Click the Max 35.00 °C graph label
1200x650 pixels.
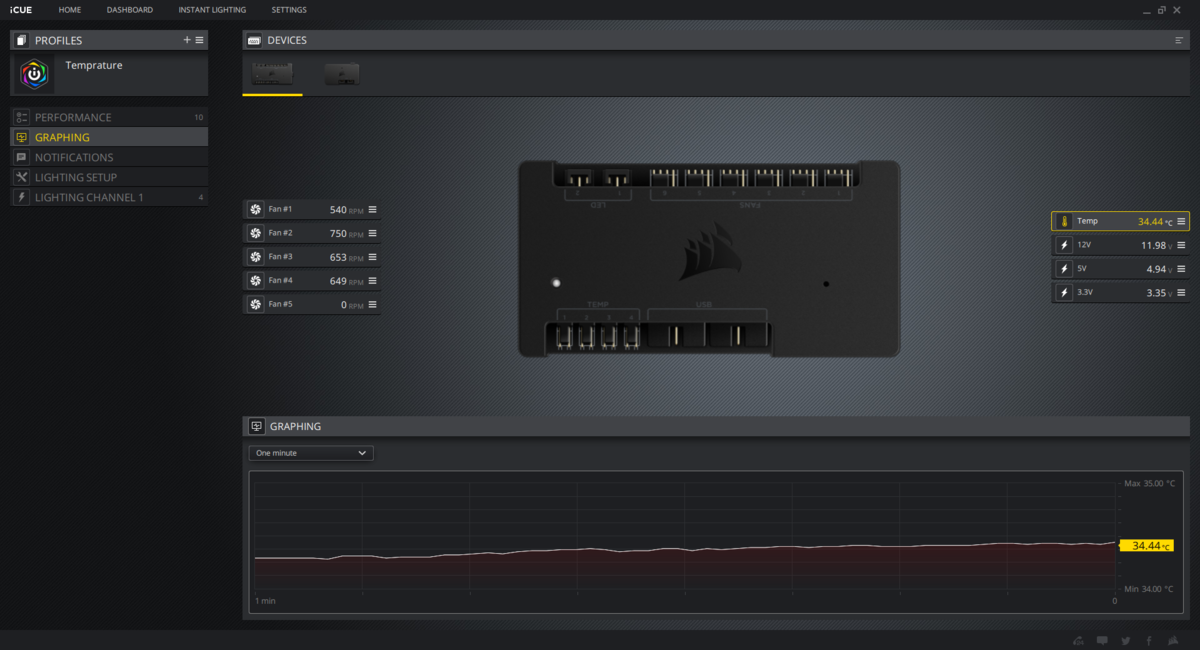click(x=1150, y=483)
